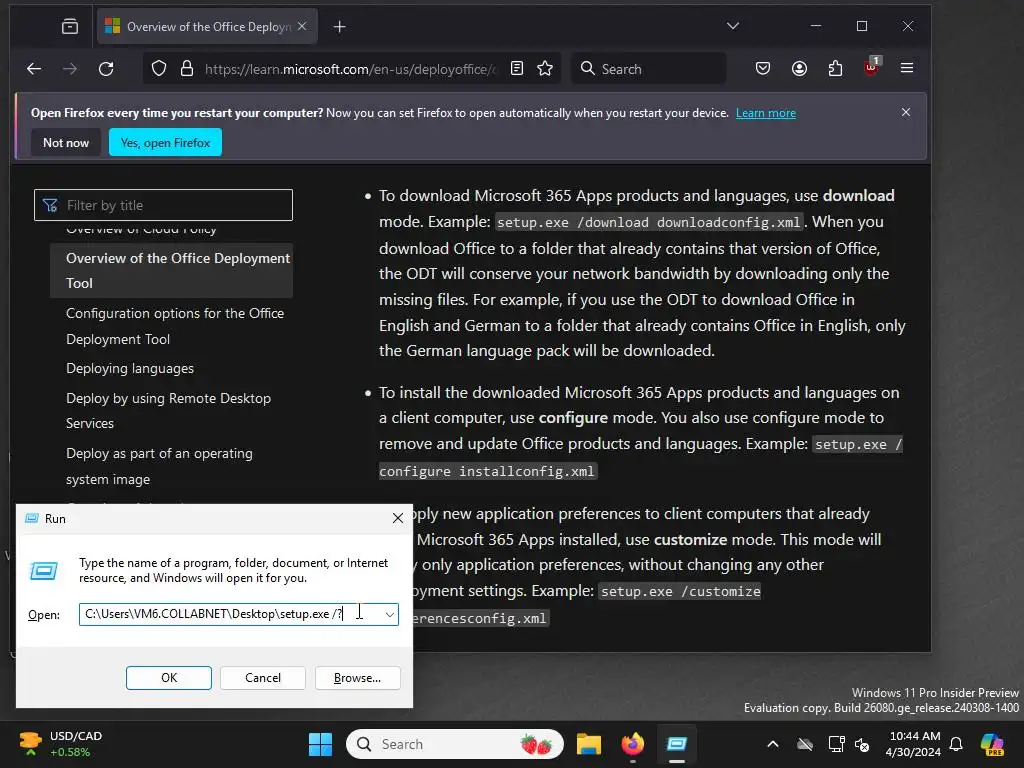Bookmark this page with the star icon

click(545, 69)
